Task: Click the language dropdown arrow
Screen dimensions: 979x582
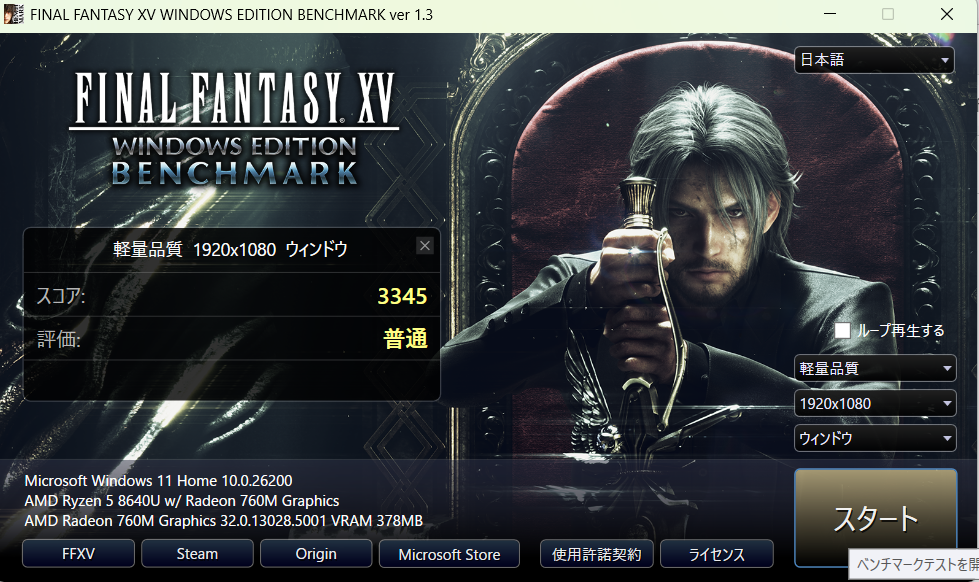Action: (945, 61)
